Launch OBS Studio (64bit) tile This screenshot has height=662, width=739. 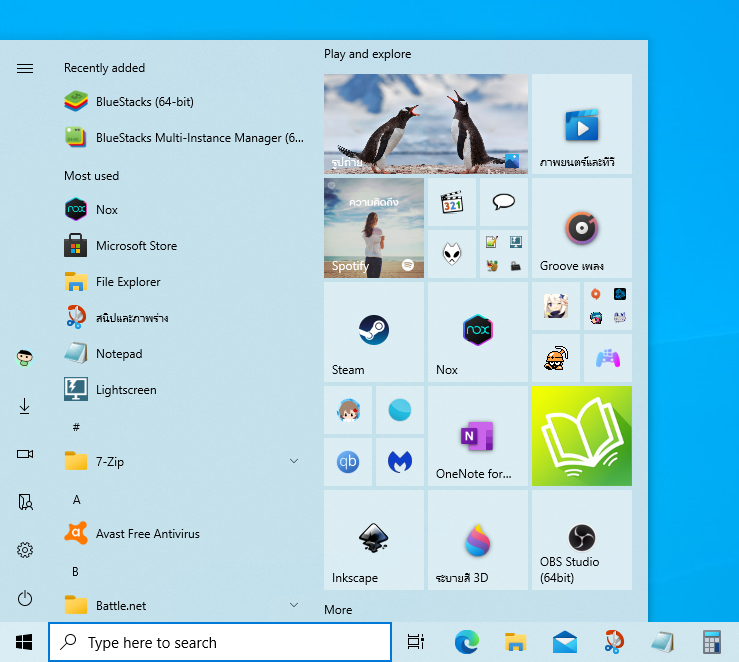[582, 540]
